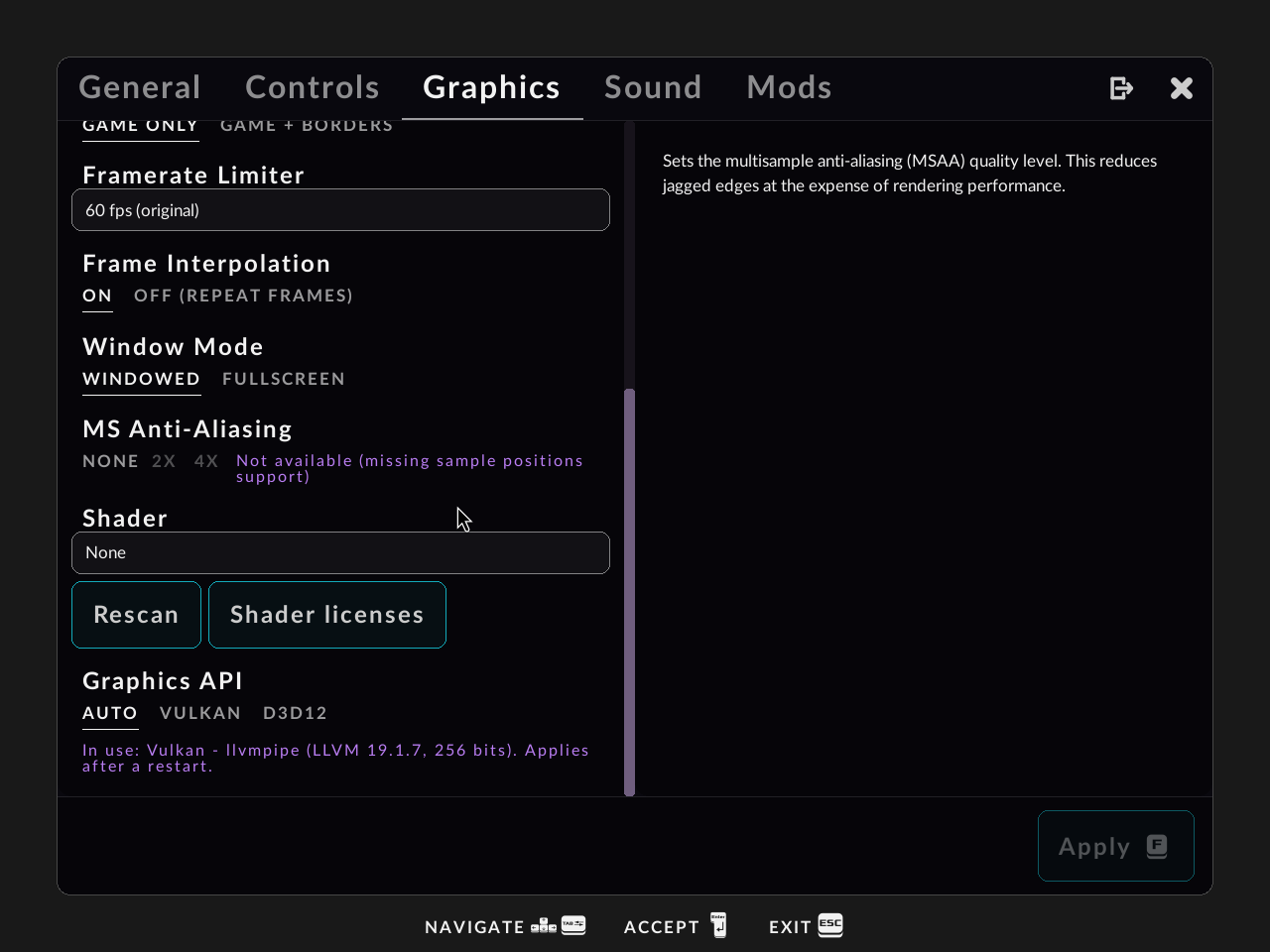Choose 4X anti-aliasing

pyautogui.click(x=206, y=461)
